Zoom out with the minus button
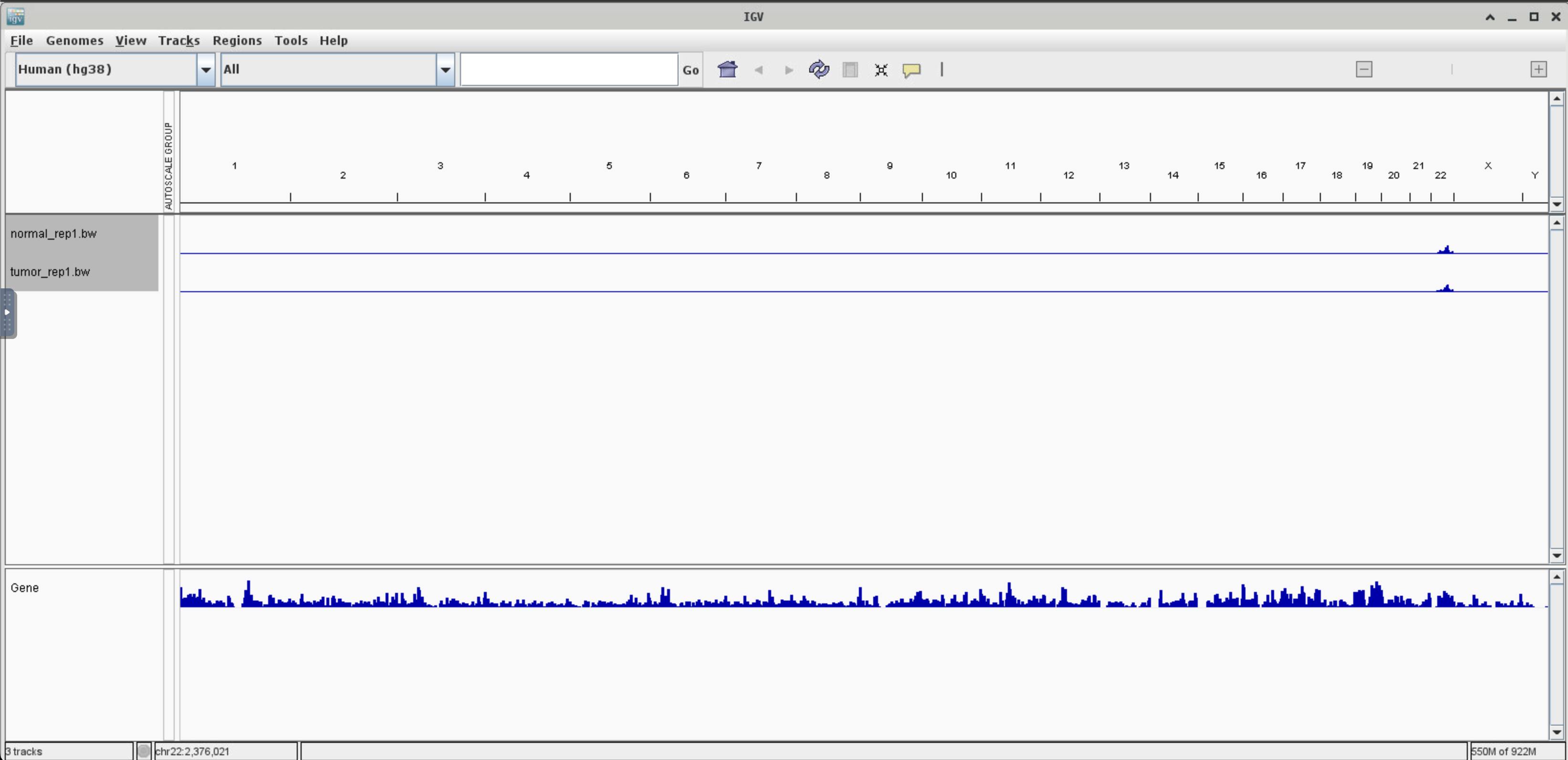Image resolution: width=1568 pixels, height=760 pixels. coord(1364,69)
